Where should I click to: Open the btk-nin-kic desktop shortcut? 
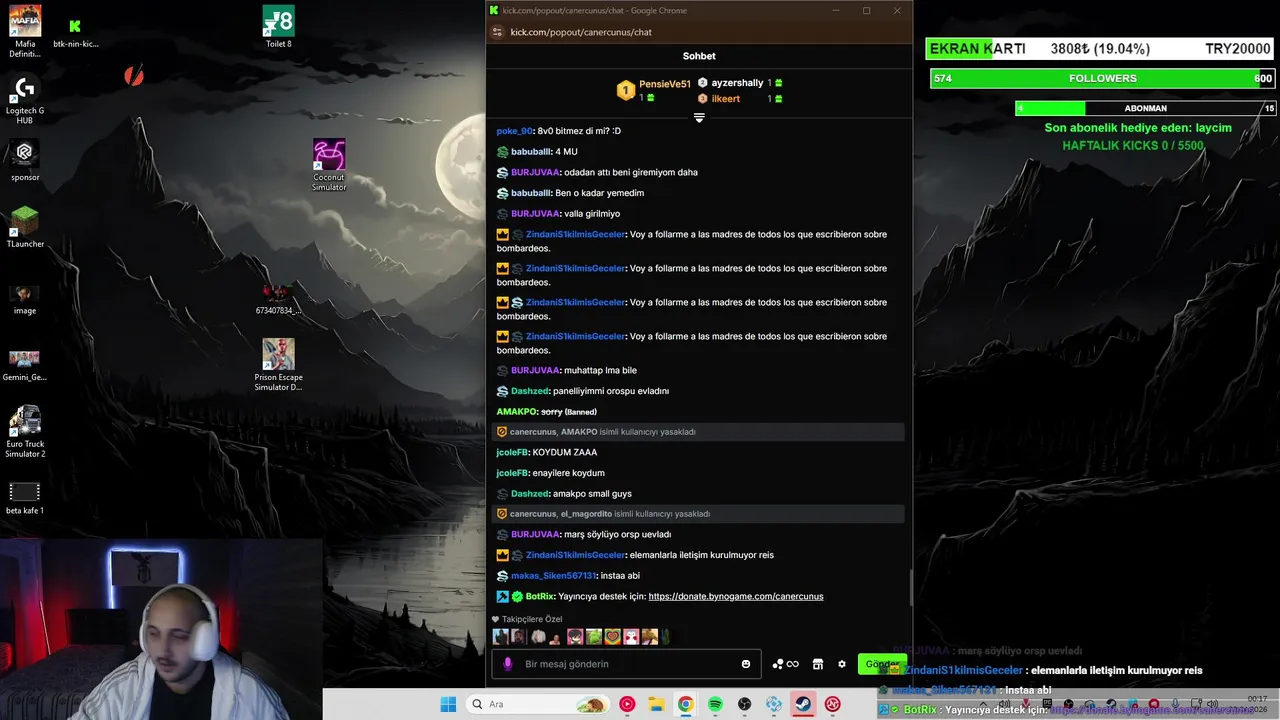click(75, 32)
